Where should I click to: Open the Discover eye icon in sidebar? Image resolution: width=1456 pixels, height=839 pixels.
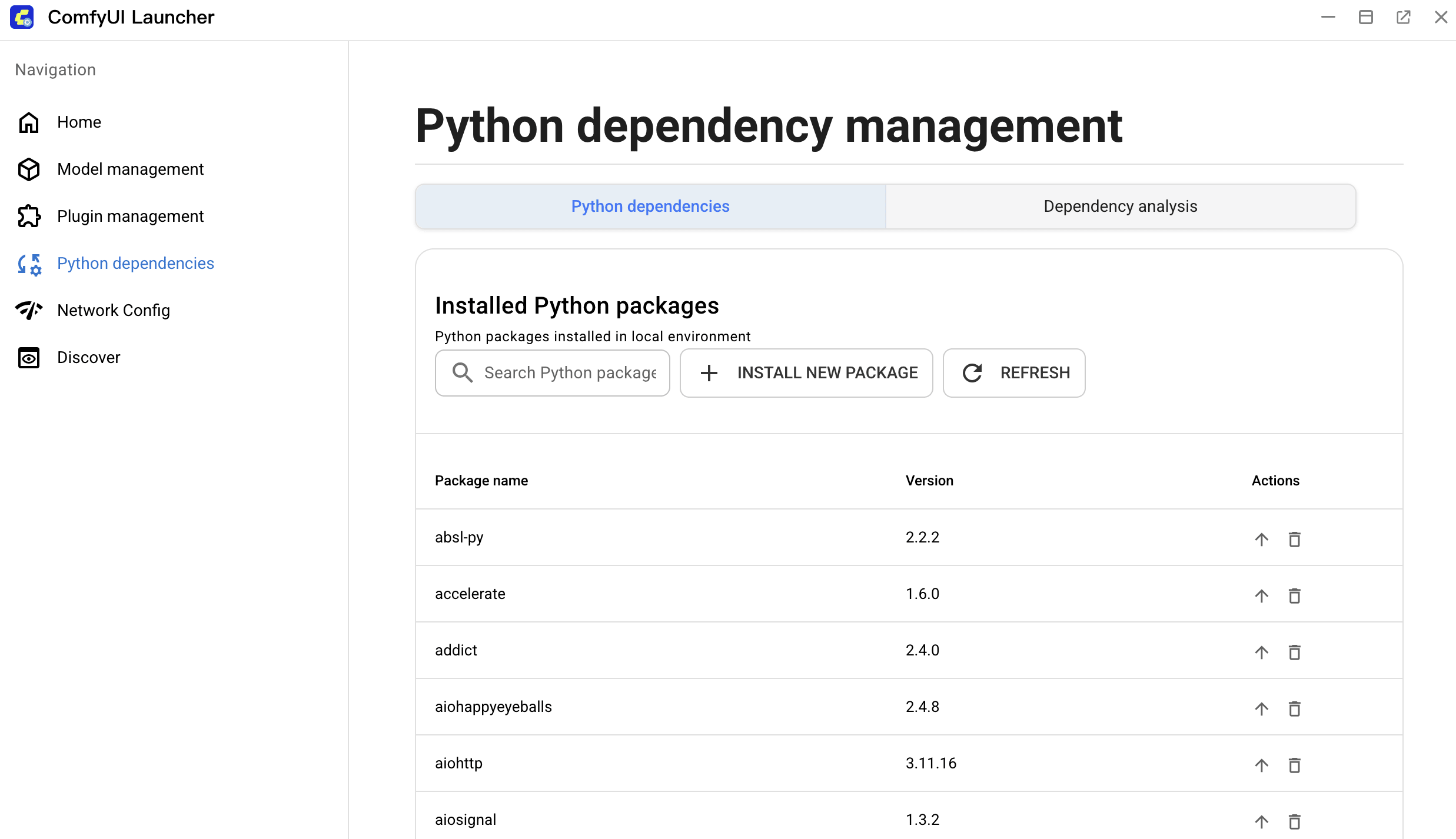click(29, 358)
